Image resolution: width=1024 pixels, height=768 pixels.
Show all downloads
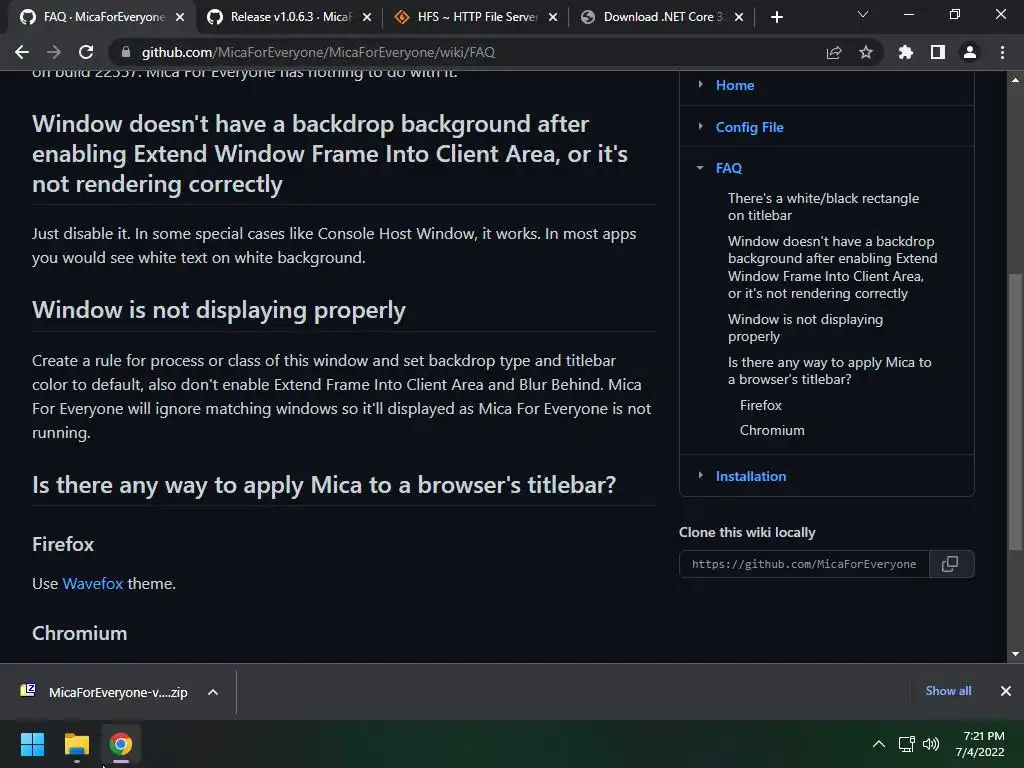click(948, 690)
